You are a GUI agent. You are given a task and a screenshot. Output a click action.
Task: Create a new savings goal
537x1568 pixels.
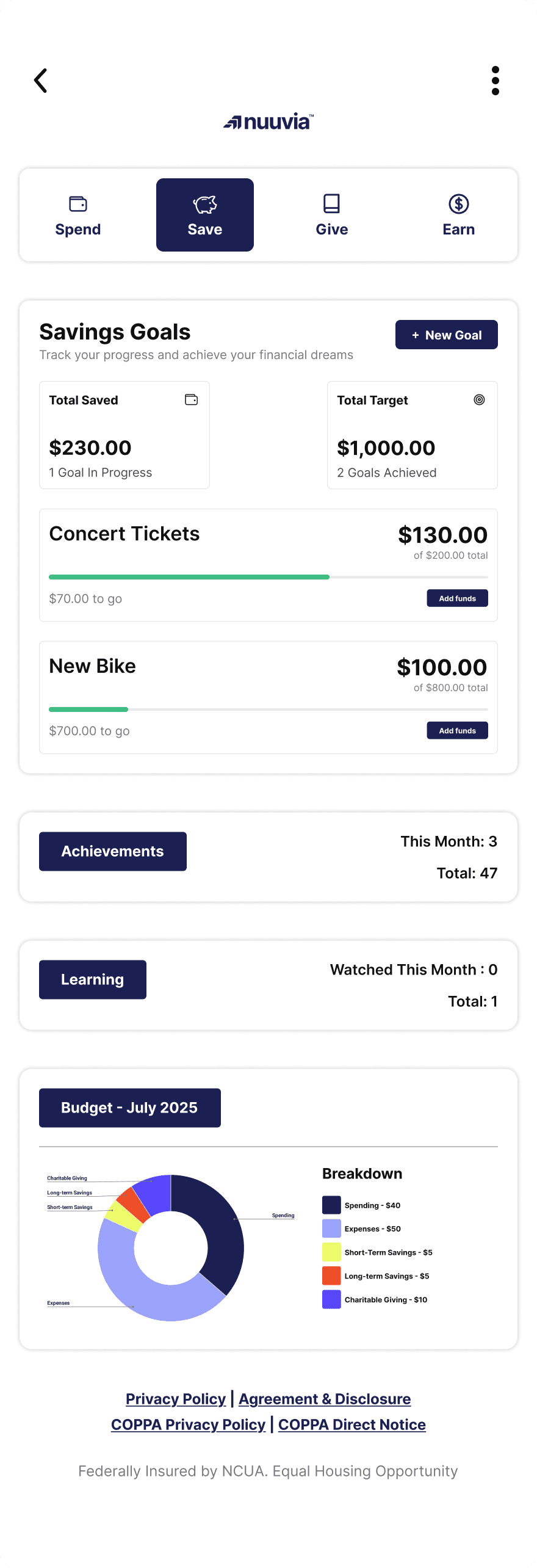(x=446, y=335)
